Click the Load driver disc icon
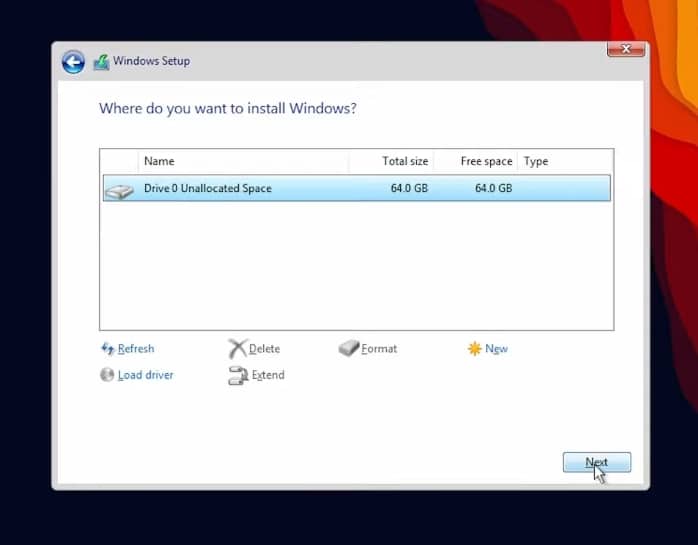 pyautogui.click(x=107, y=374)
